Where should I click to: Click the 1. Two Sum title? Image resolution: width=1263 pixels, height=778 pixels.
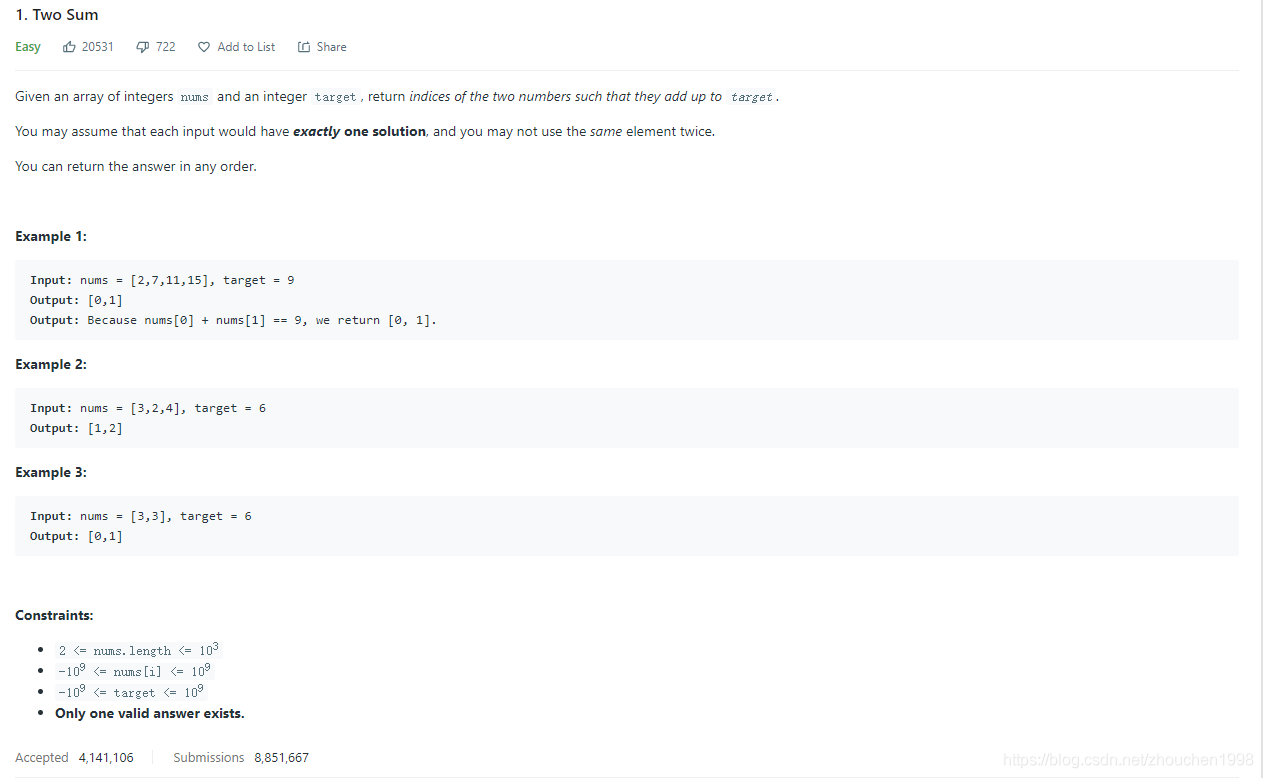point(57,15)
